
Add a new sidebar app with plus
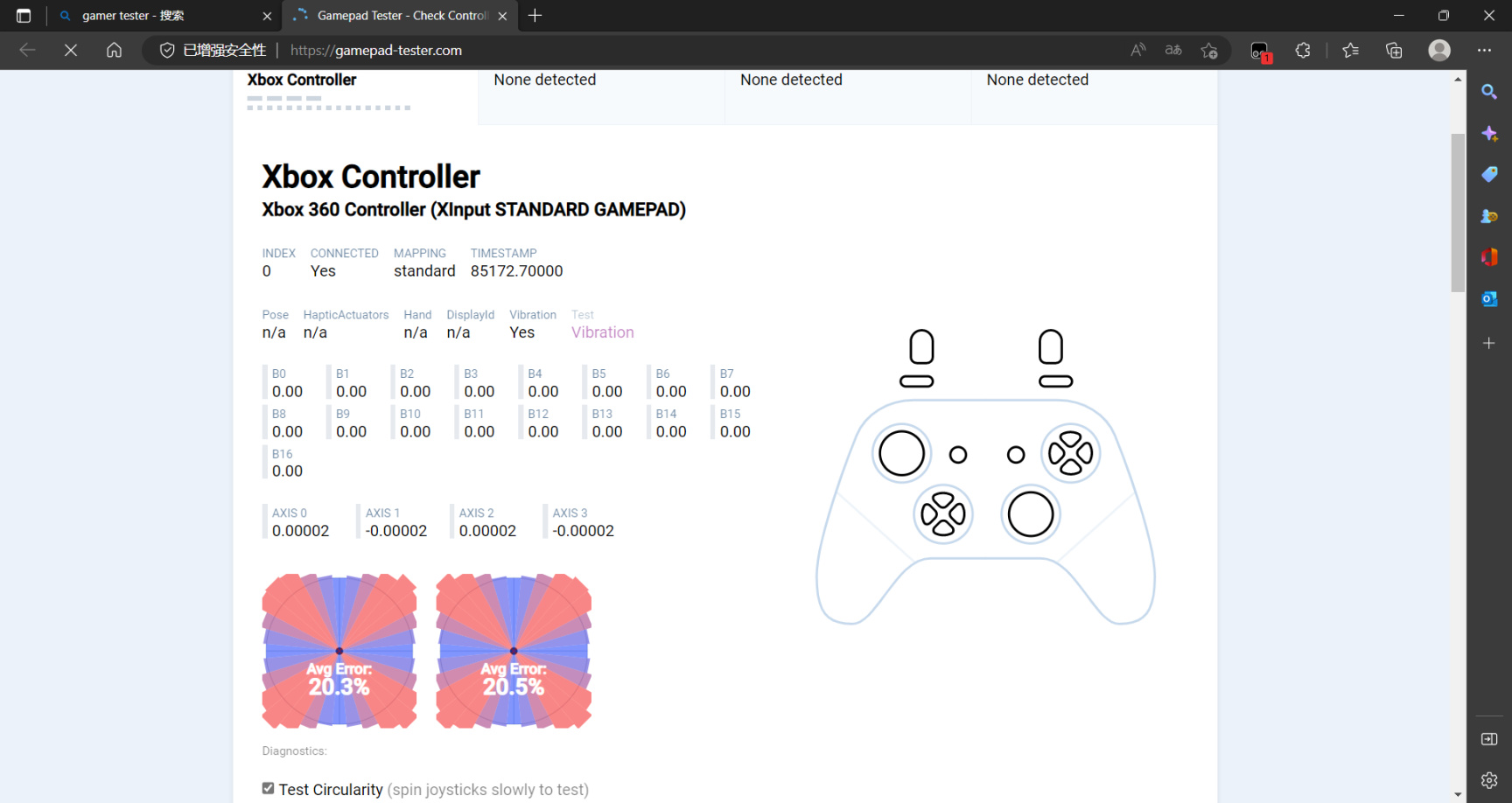[1489, 343]
